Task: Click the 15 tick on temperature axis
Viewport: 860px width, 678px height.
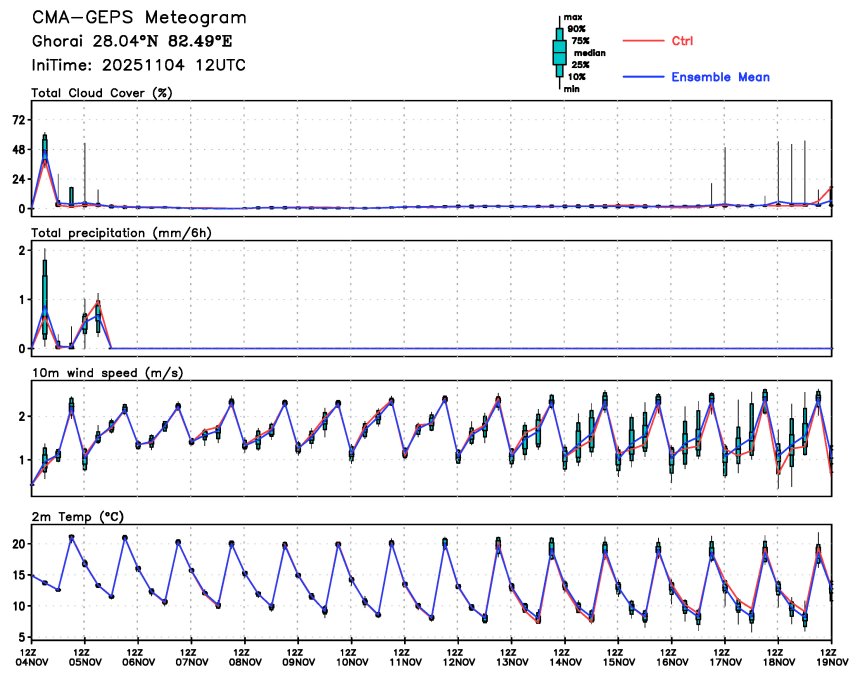Action: pos(19,575)
